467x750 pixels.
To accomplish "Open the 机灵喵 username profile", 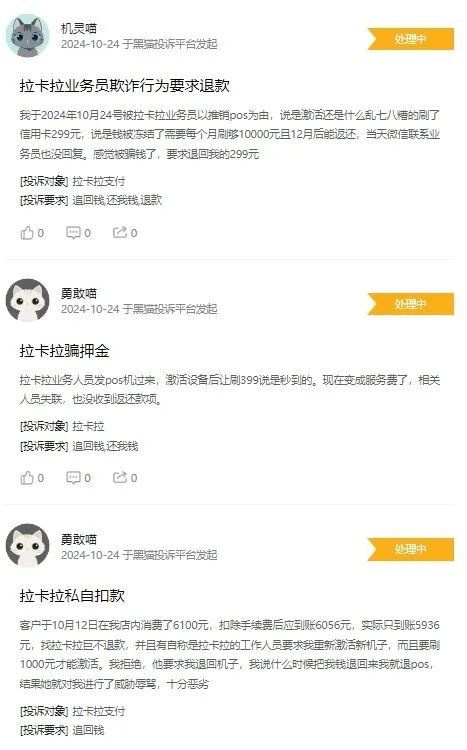I will 79,28.
